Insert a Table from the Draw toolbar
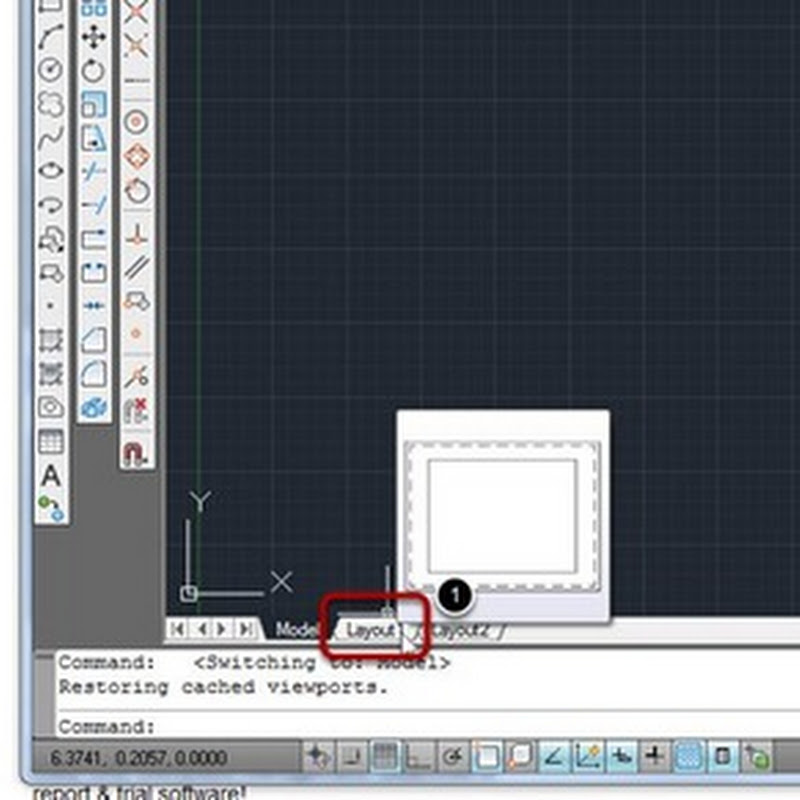Screen dimensions: 800x800 [51, 441]
